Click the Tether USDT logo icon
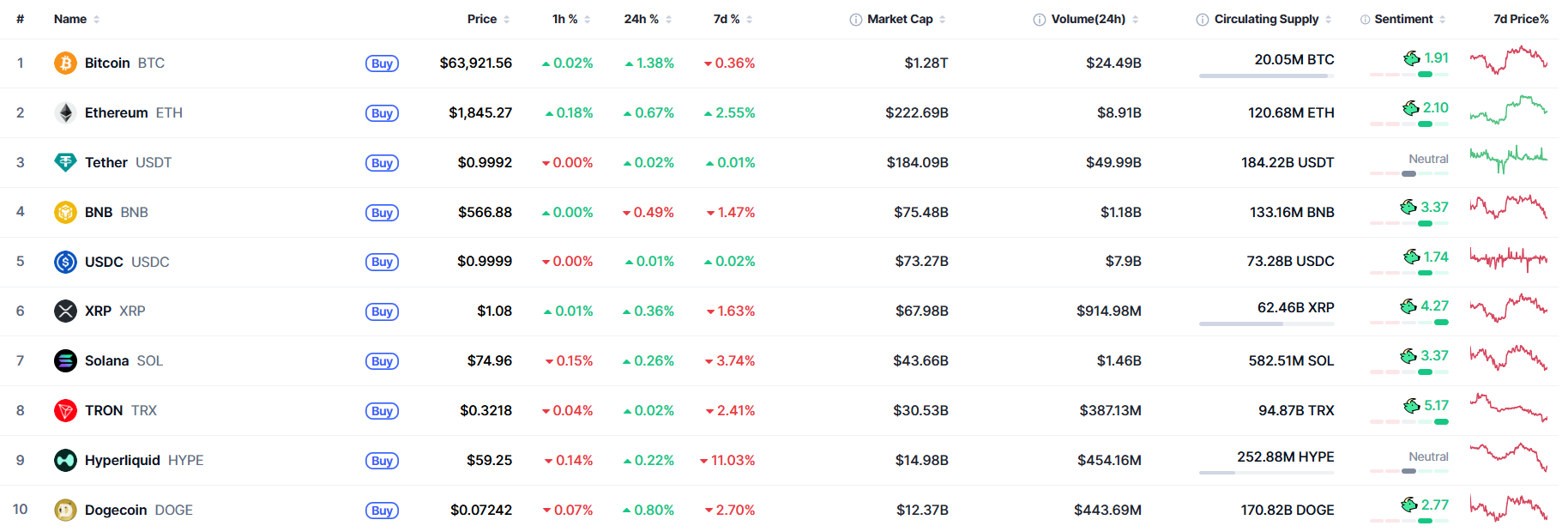1568x532 pixels. click(x=65, y=162)
